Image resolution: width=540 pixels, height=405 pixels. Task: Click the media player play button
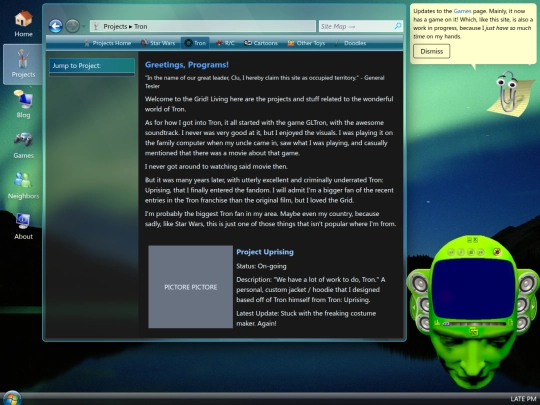click(461, 252)
